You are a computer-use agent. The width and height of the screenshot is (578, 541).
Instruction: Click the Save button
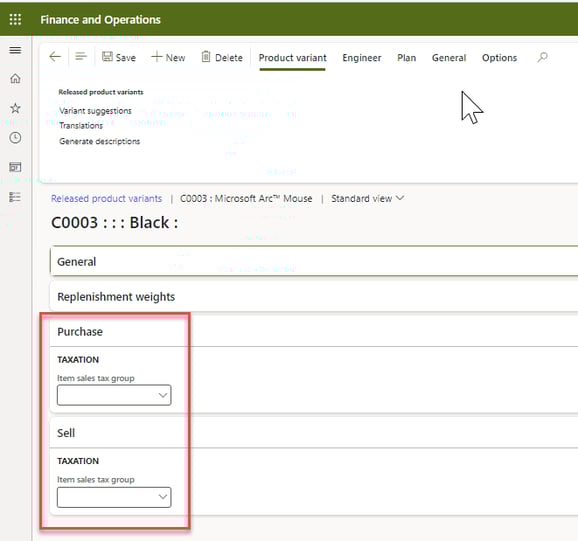[119, 57]
